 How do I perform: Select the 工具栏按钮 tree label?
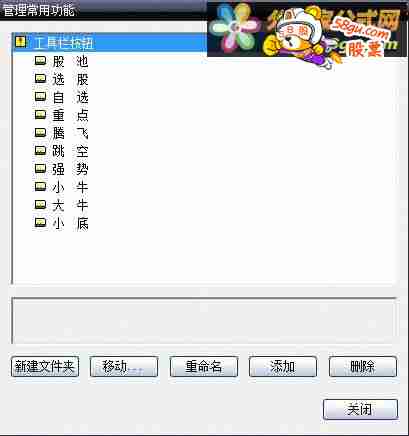pyautogui.click(x=64, y=43)
